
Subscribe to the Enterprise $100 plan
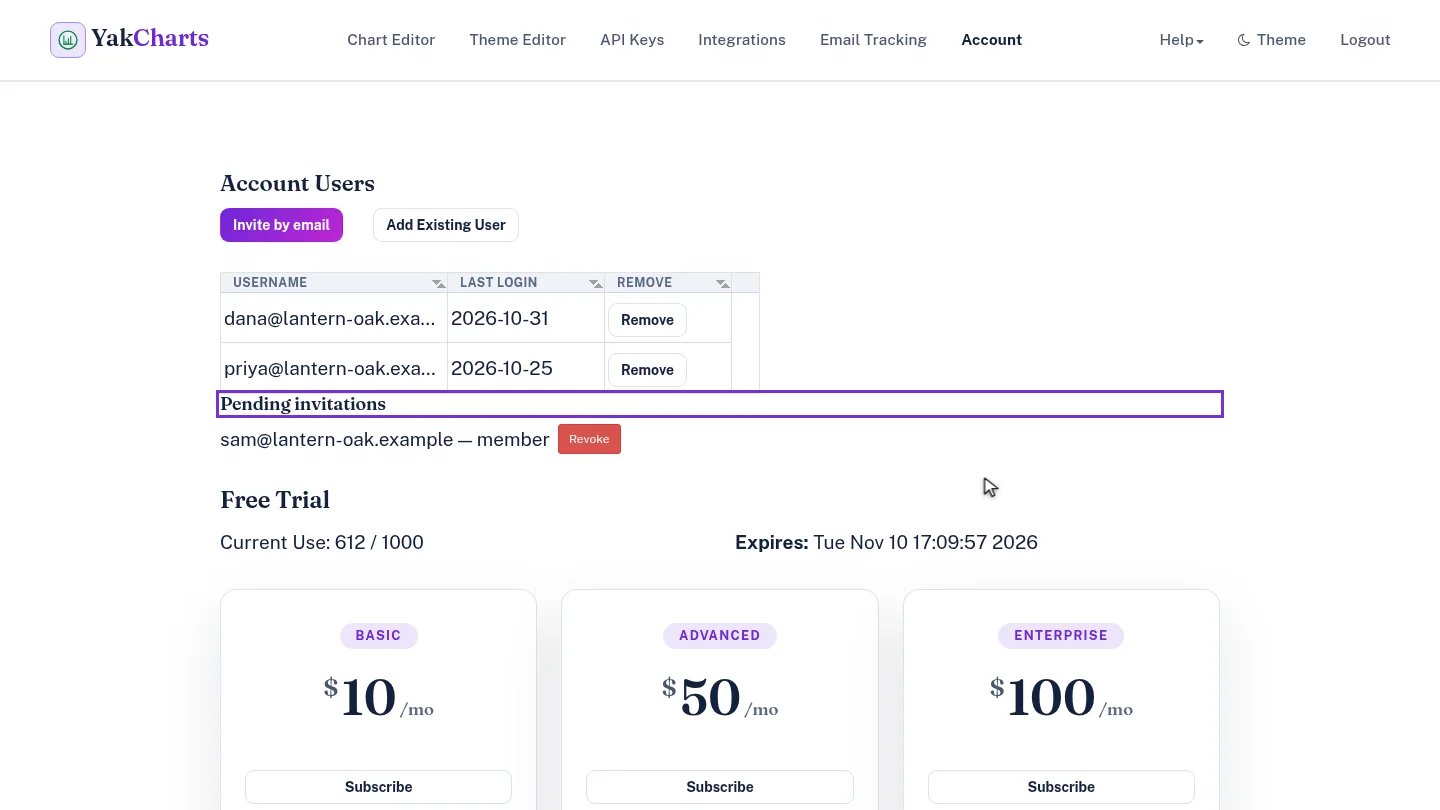pyautogui.click(x=1061, y=787)
